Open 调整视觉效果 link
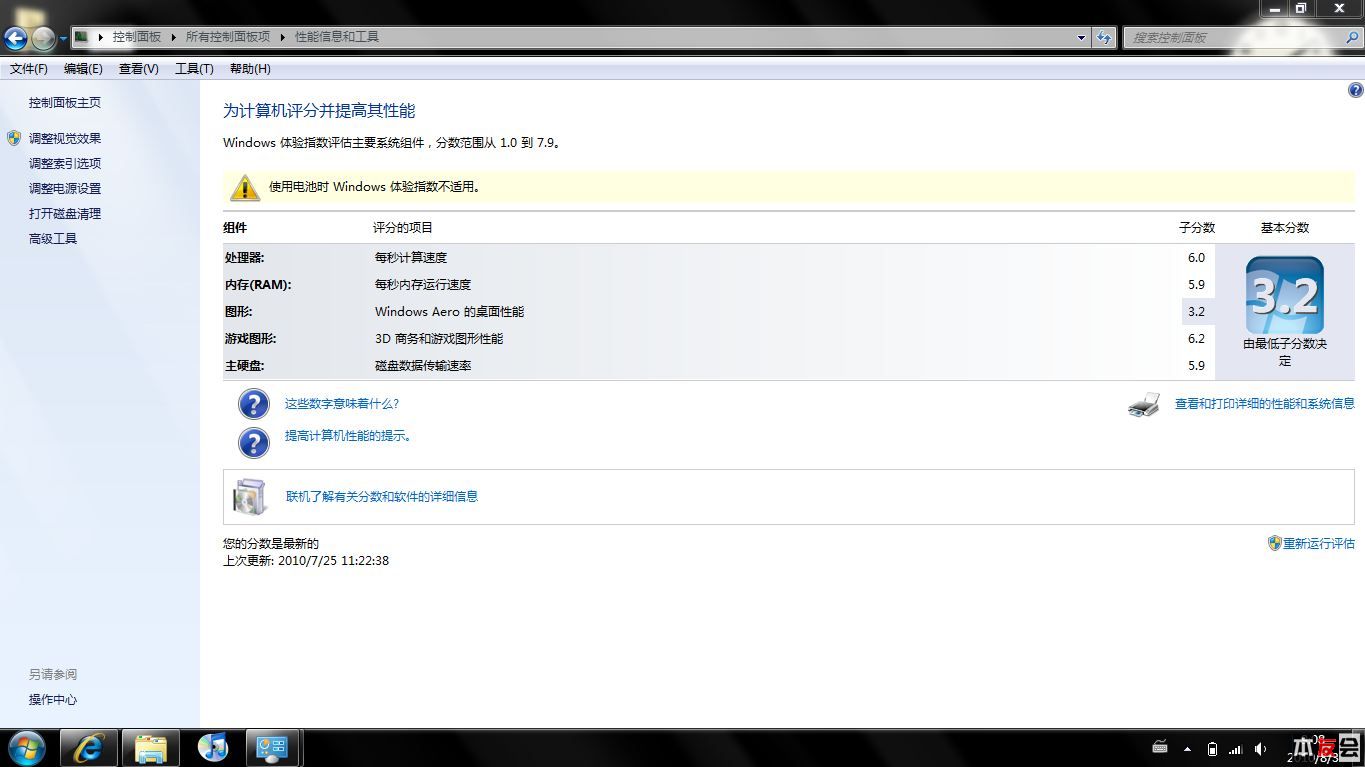 (65, 138)
